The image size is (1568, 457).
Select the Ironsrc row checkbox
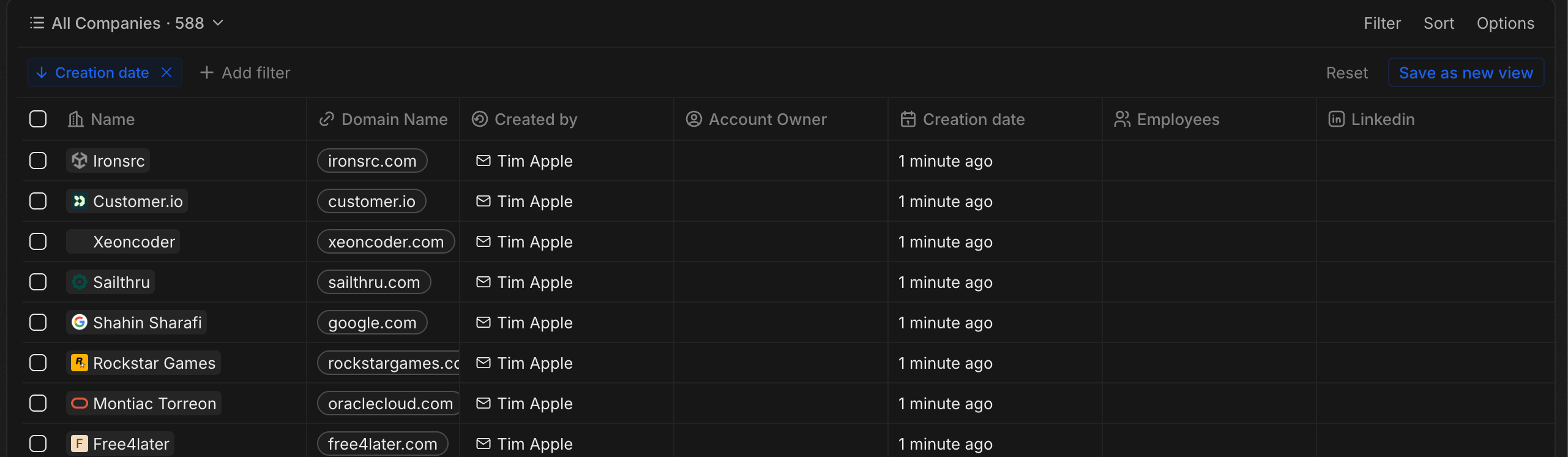pos(38,161)
